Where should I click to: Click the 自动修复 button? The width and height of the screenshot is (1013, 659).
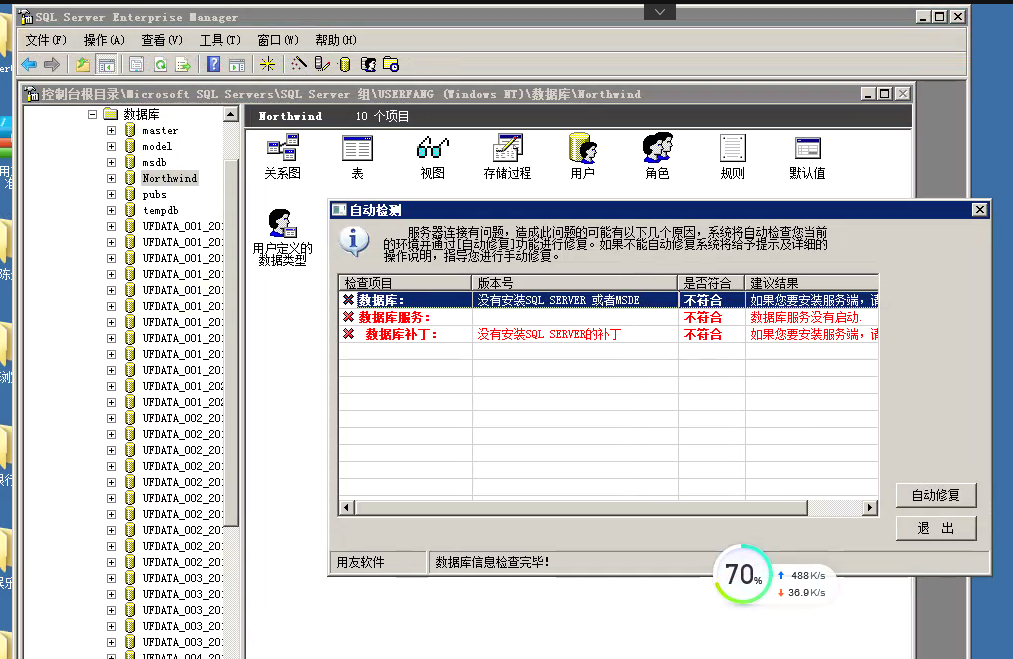[x=936, y=496]
